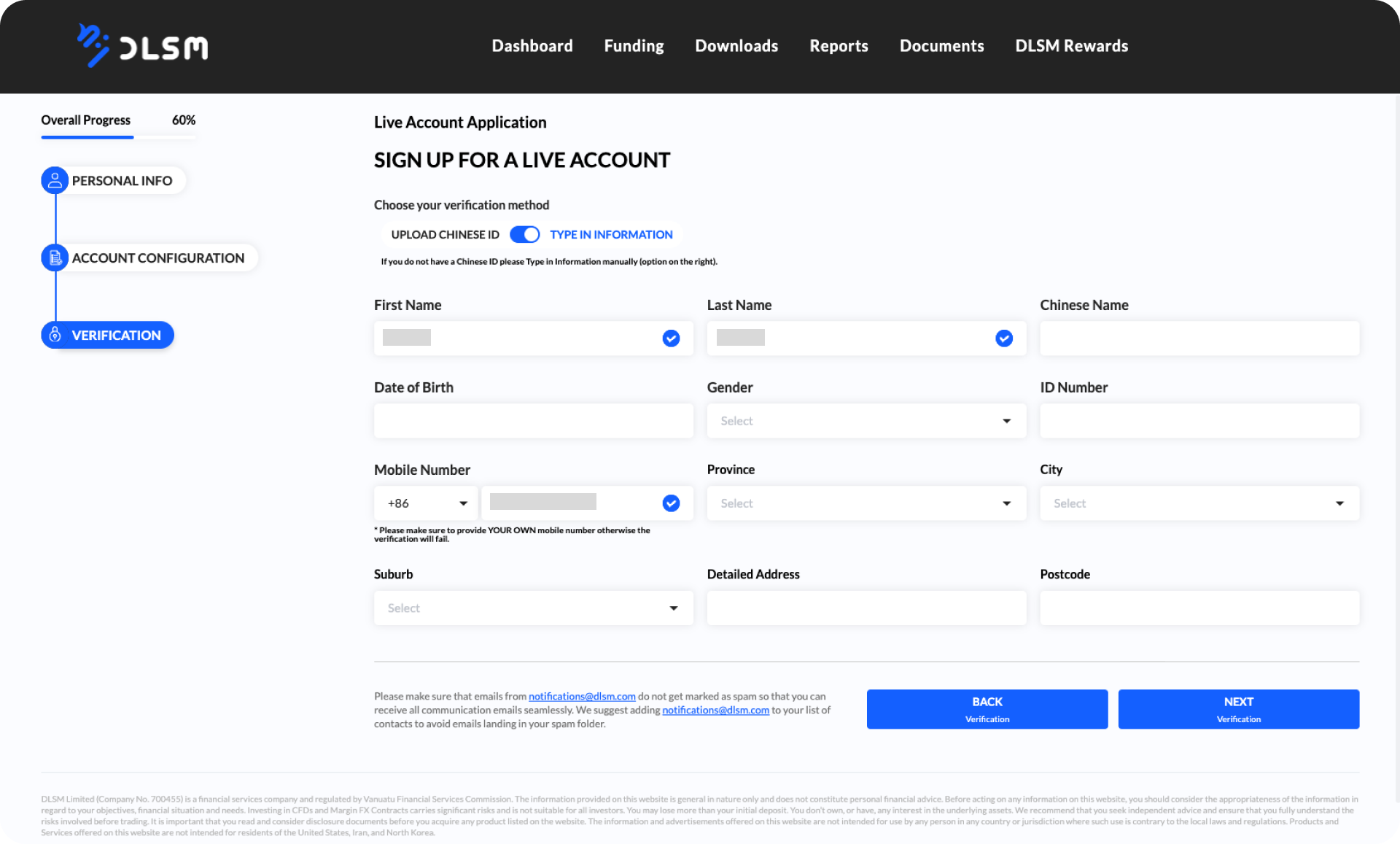
Task: Switch verification method to Type In Information
Action: tap(611, 234)
